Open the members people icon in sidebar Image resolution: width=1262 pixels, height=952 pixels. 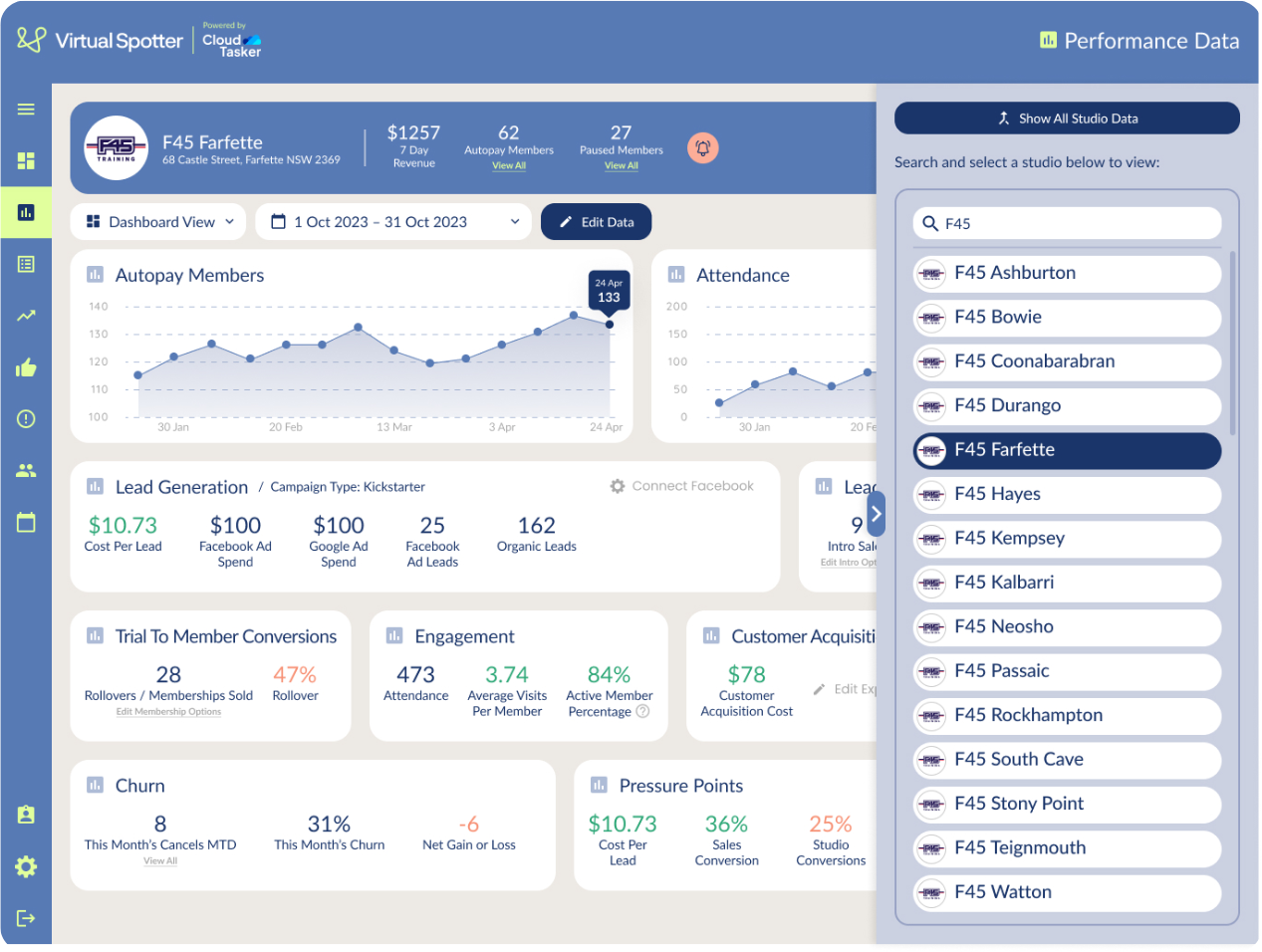coord(26,470)
